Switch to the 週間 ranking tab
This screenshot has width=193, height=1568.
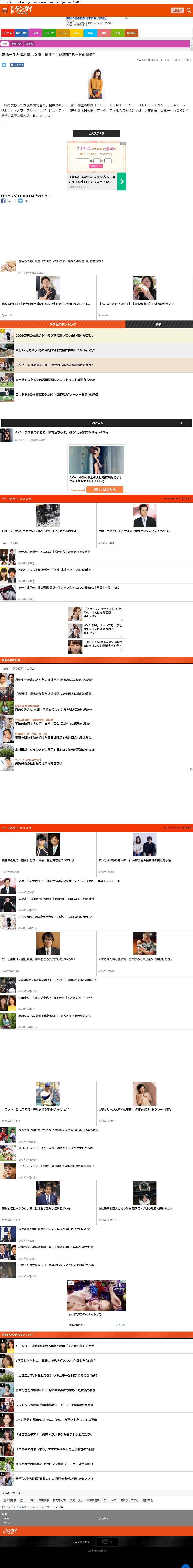[159, 324]
